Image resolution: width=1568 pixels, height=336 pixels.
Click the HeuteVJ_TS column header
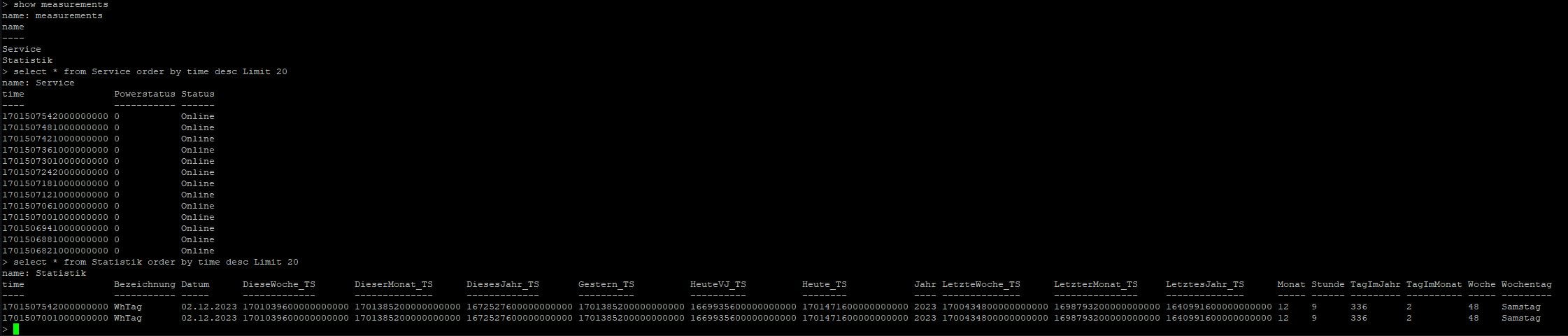(718, 284)
